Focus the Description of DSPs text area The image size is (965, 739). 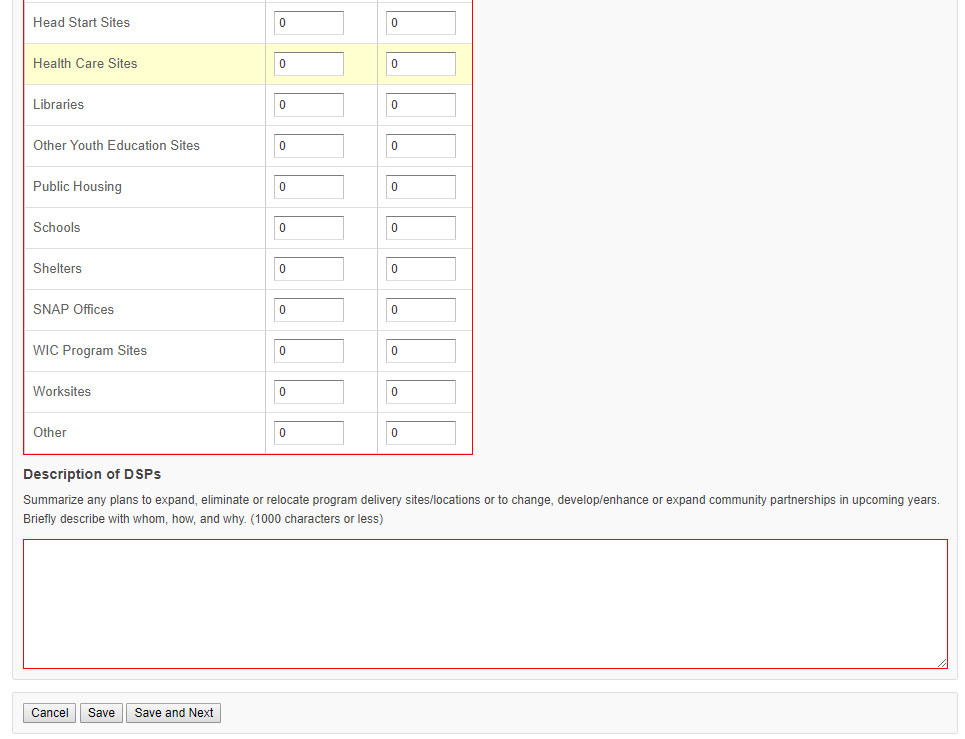click(485, 604)
